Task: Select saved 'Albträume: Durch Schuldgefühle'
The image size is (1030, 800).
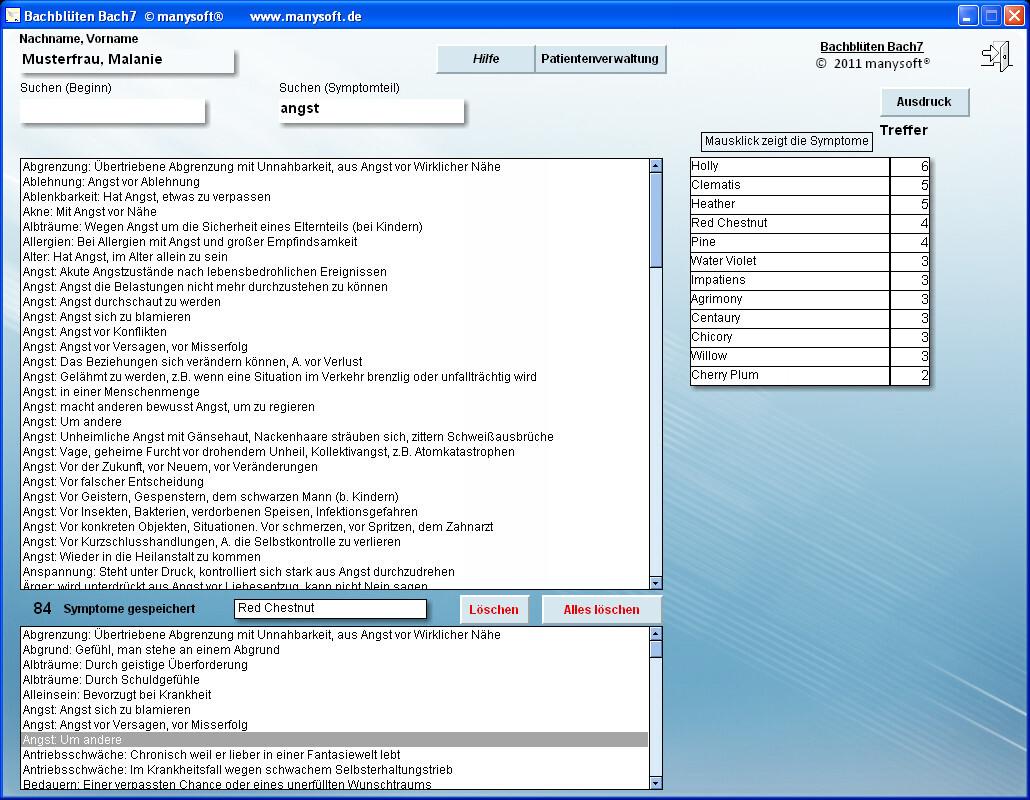Action: pos(335,680)
